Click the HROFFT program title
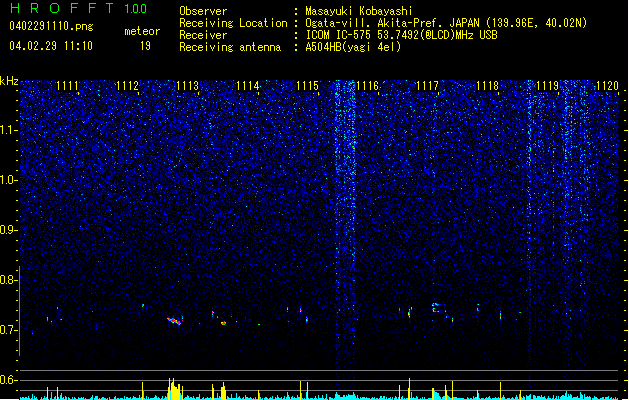629x400 pixels. click(x=63, y=8)
